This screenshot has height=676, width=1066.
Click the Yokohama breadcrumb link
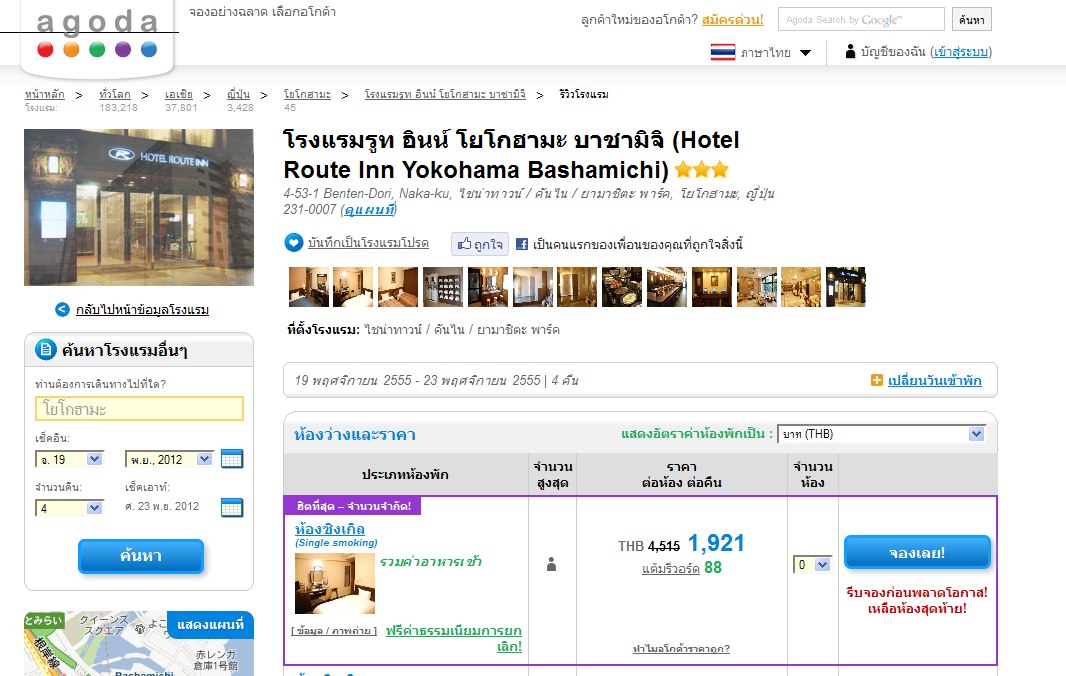(307, 95)
